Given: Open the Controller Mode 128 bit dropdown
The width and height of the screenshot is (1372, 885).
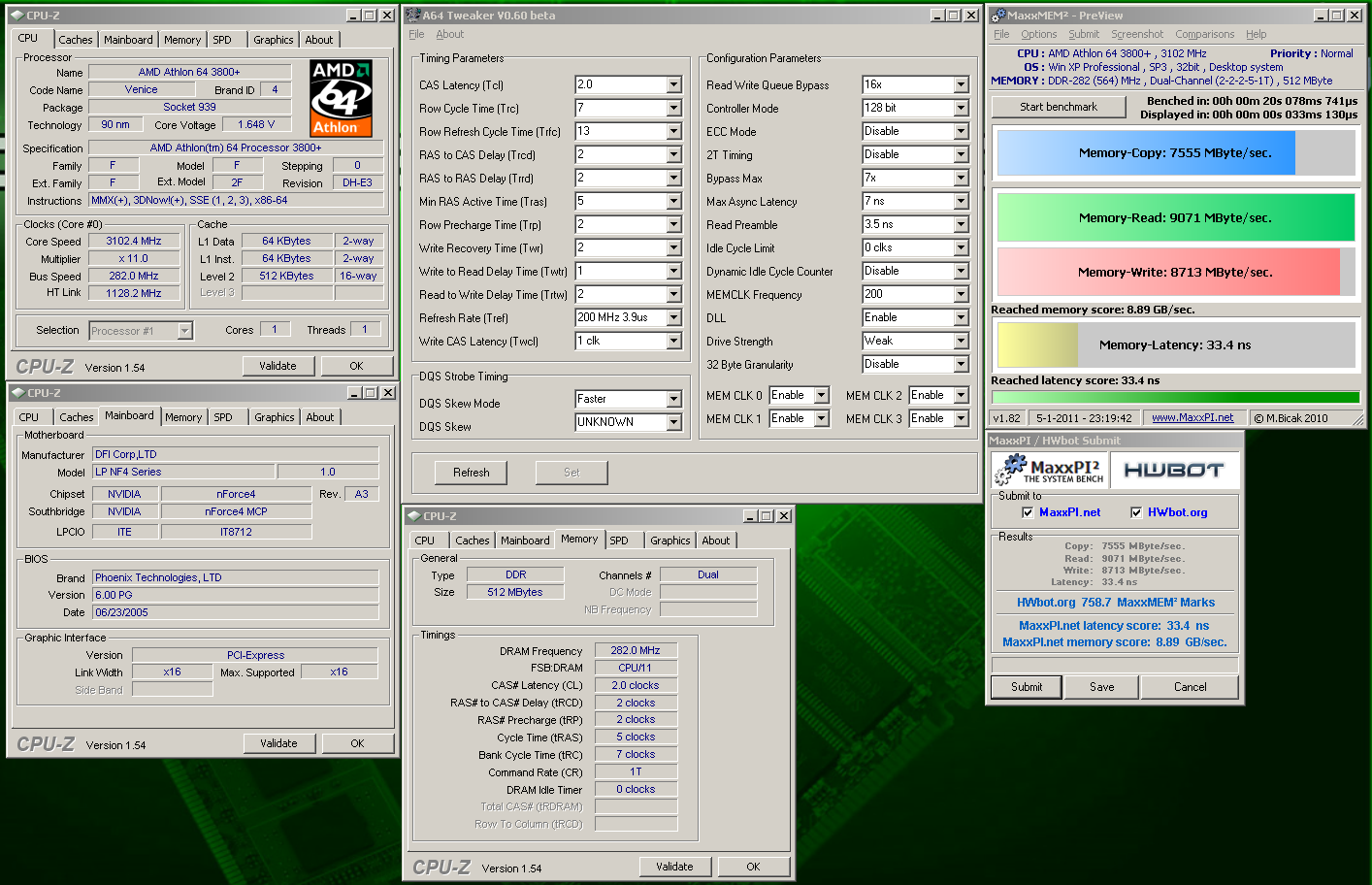Looking at the screenshot, I should click(x=961, y=108).
